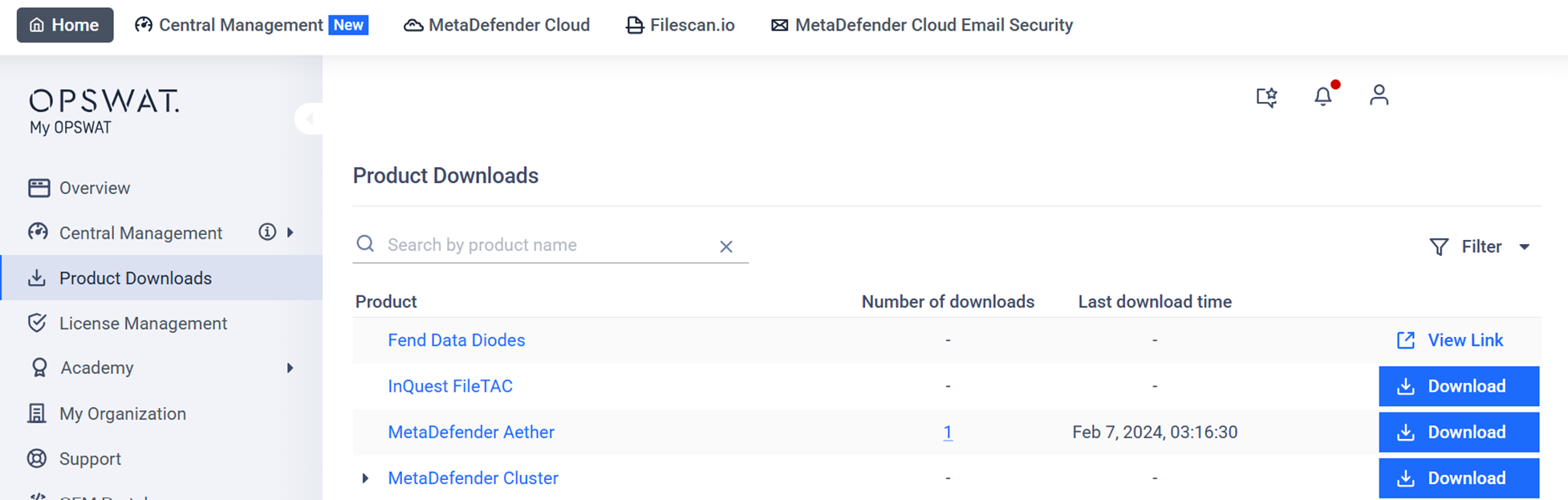Expand the MetaDefender Cluster row
The image size is (1568, 500).
365,478
